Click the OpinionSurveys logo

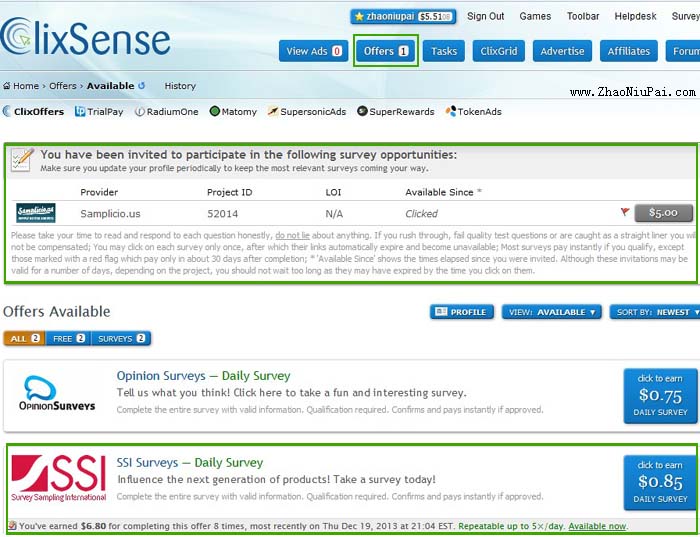coord(57,394)
